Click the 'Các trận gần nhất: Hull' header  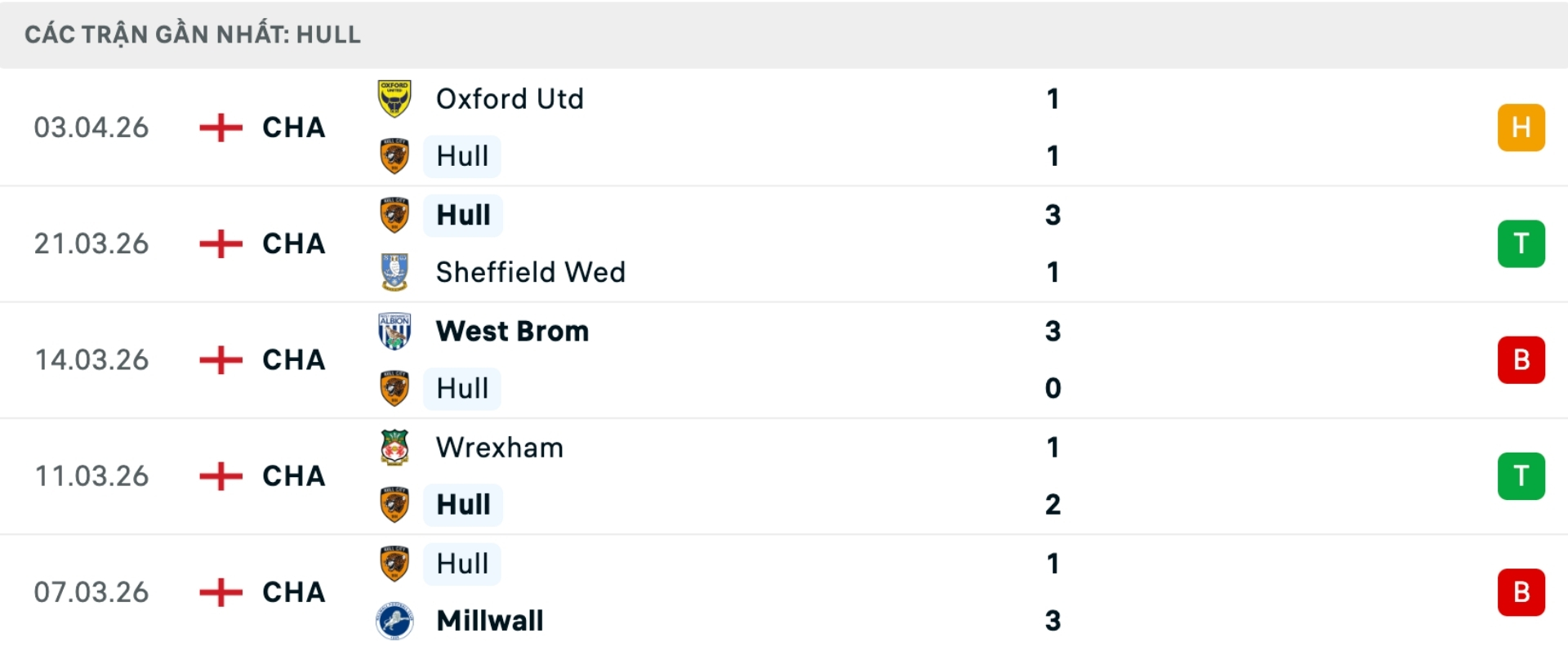coord(193,34)
